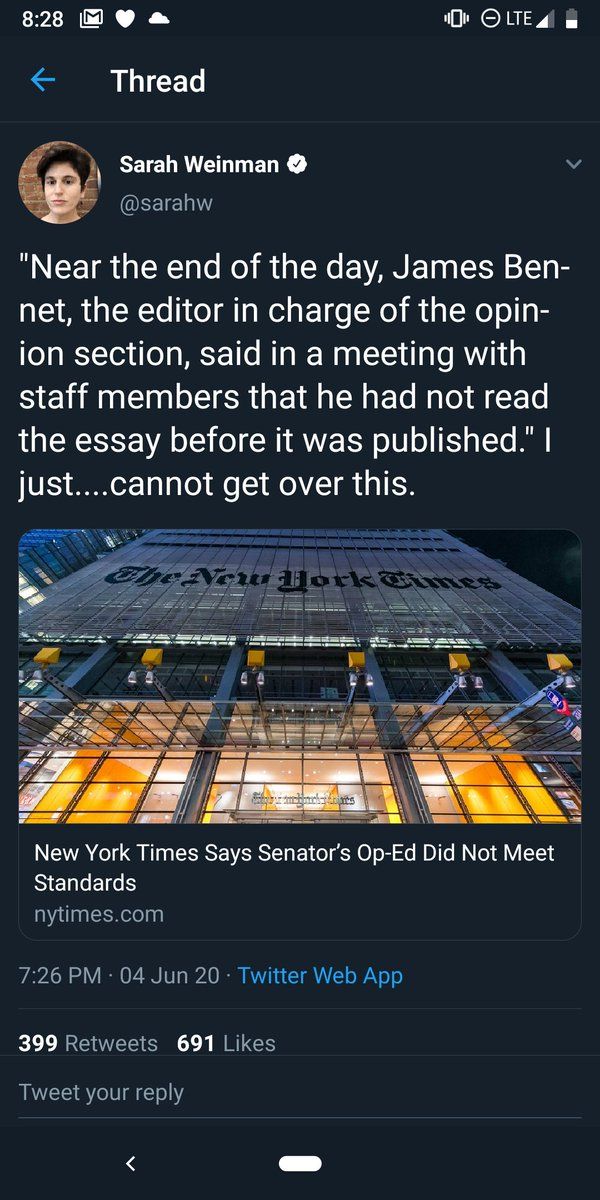Open the Twitter Web App source link
Screen dimensions: 600x1200
tap(320, 975)
